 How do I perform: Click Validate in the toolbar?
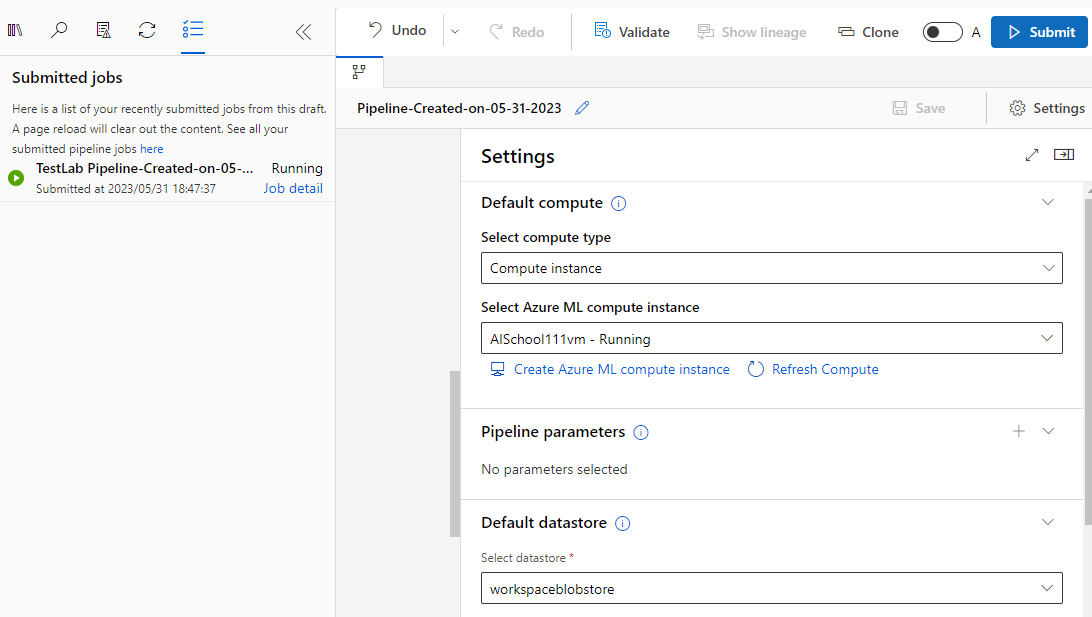[x=632, y=32]
